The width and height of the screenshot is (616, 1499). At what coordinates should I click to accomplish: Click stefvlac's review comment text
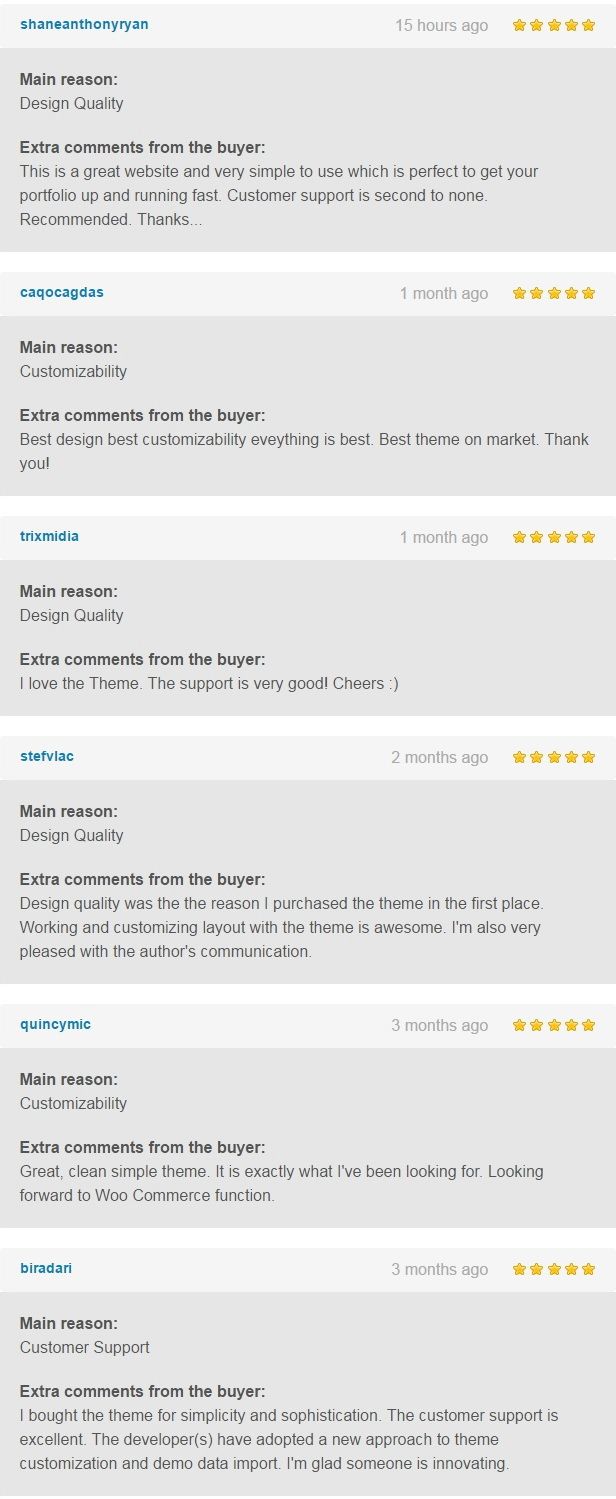280,927
